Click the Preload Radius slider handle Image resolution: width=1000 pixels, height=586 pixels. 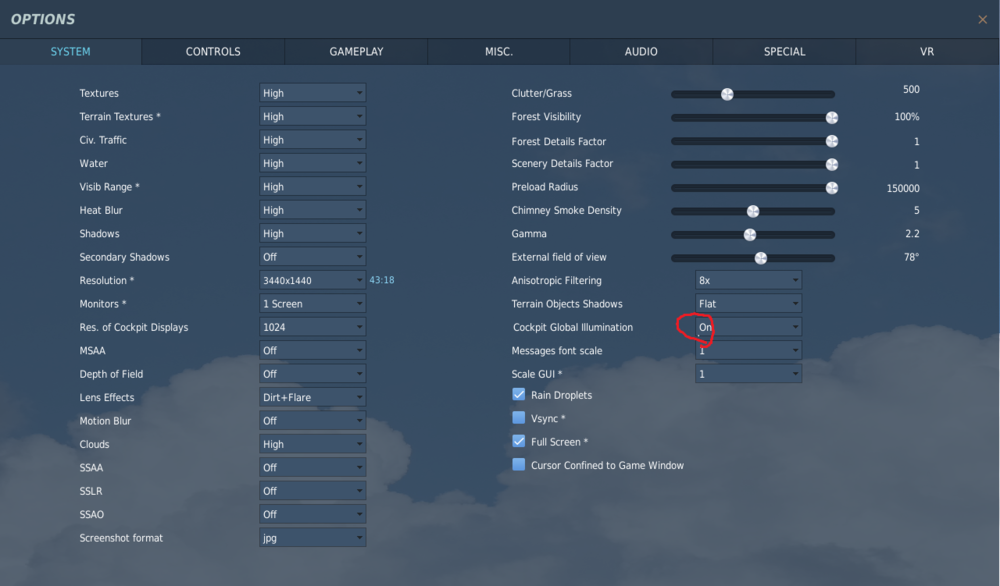point(831,187)
